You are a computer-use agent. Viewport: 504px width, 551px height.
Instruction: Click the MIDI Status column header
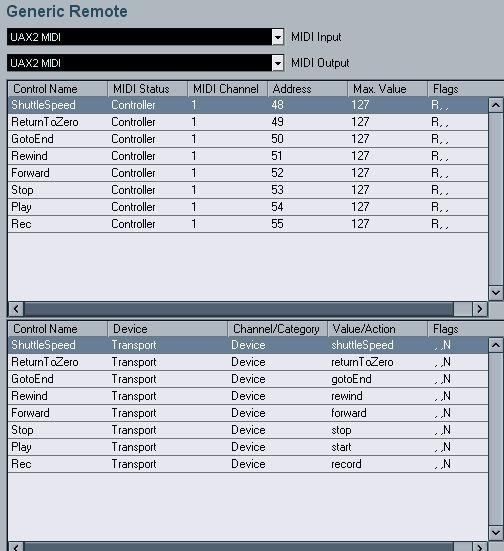(148, 89)
